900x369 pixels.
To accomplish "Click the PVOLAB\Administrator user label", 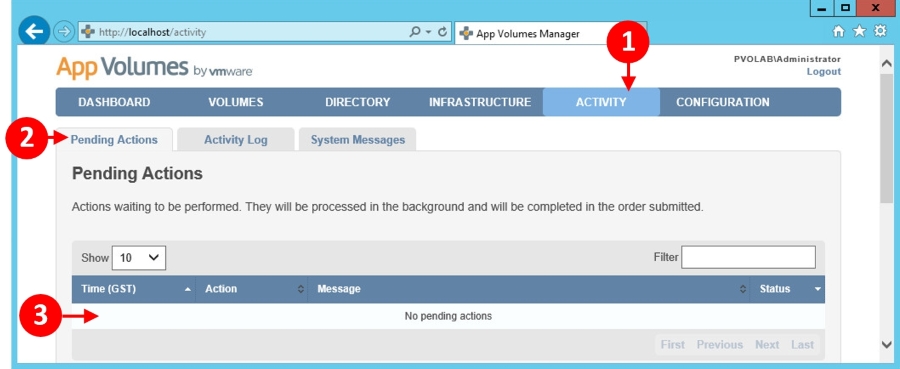I will pyautogui.click(x=788, y=59).
